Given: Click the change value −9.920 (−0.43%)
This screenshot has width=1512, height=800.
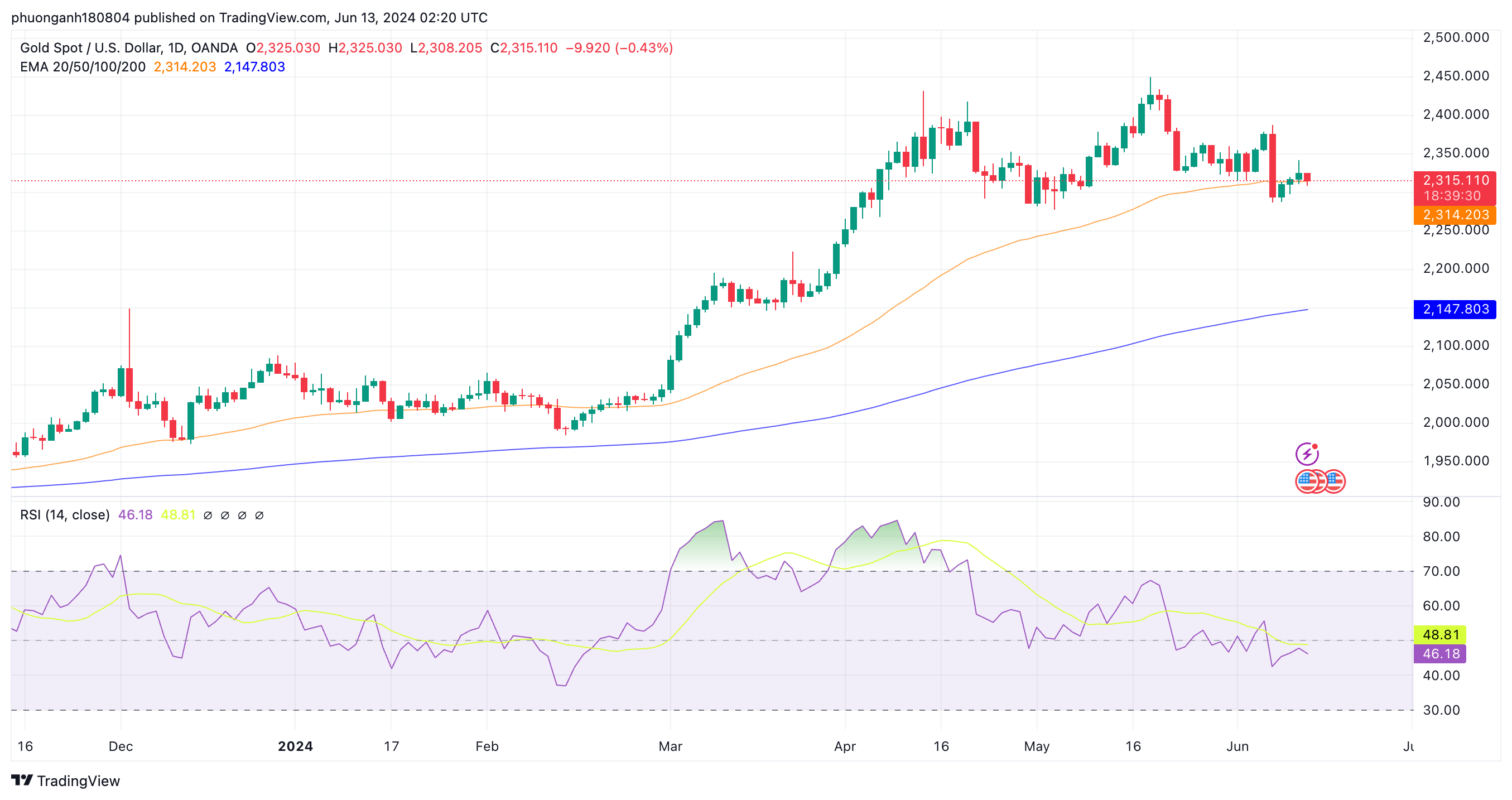Looking at the screenshot, I should pyautogui.click(x=619, y=47).
